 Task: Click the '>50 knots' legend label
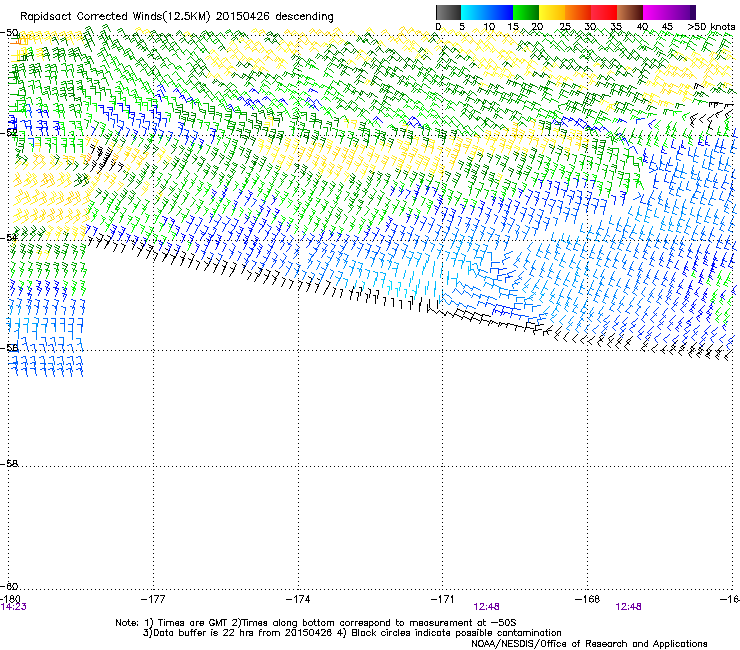pos(711,27)
